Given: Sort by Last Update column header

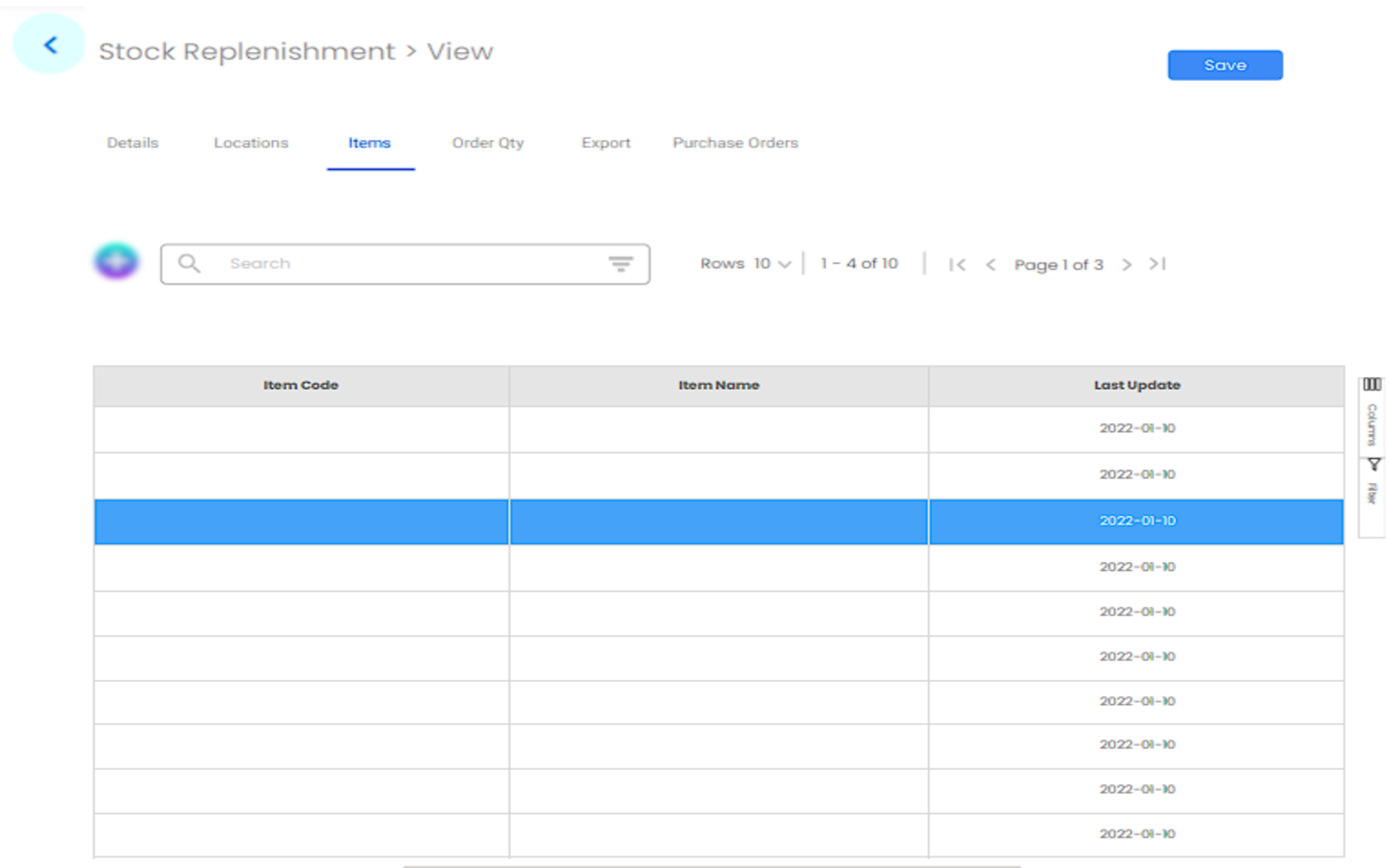Looking at the screenshot, I should click(x=1136, y=385).
